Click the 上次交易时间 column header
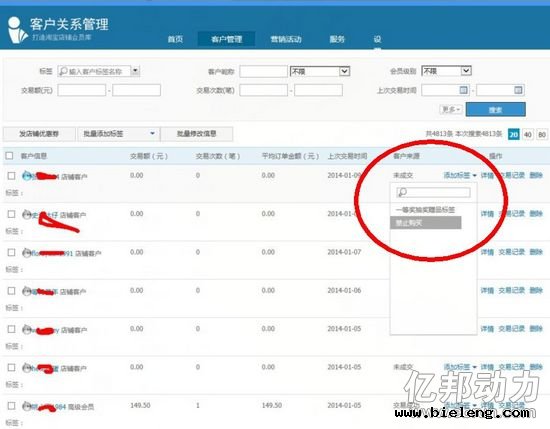The image size is (550, 429). pos(347,156)
